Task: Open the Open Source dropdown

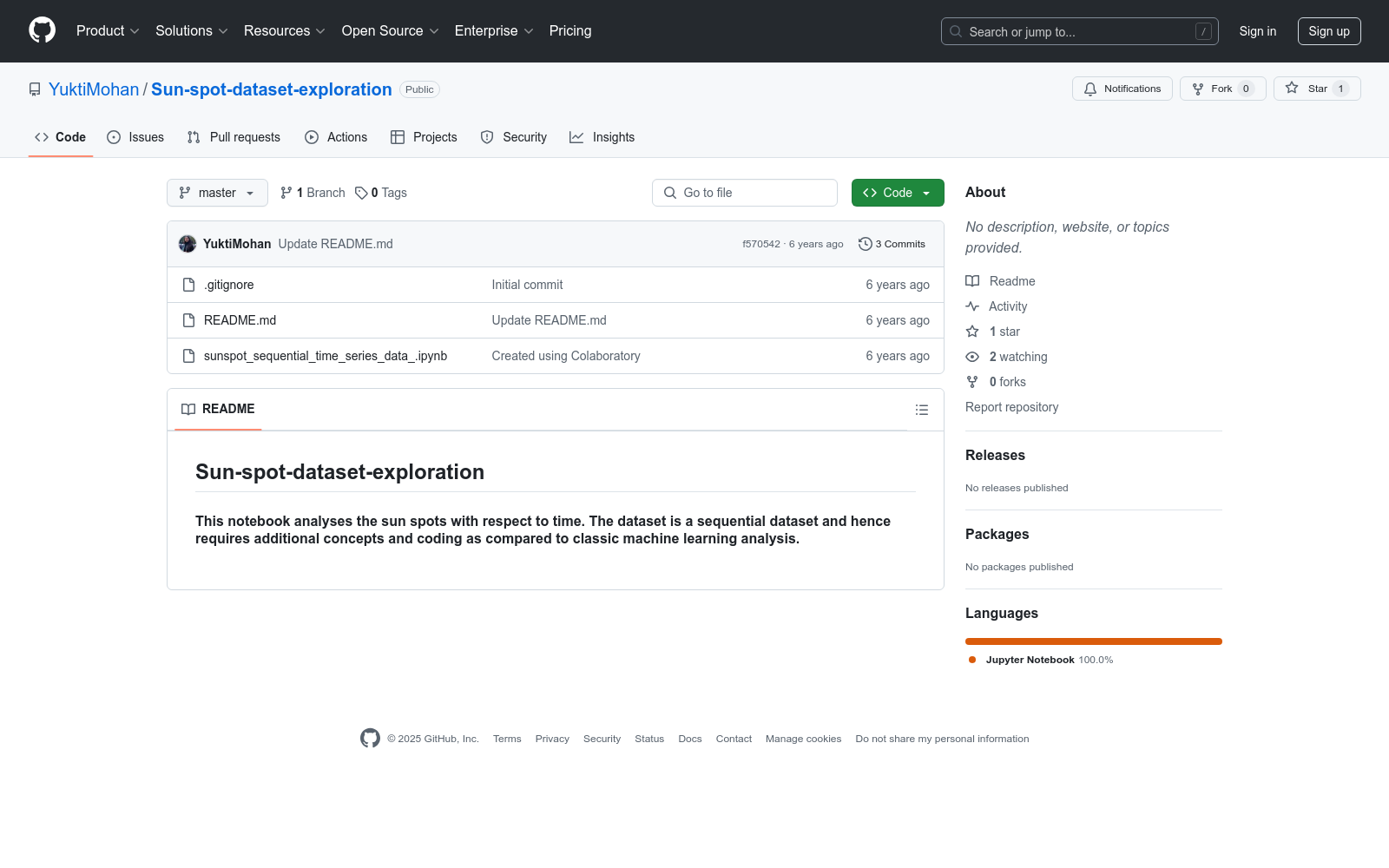Action: point(391,30)
